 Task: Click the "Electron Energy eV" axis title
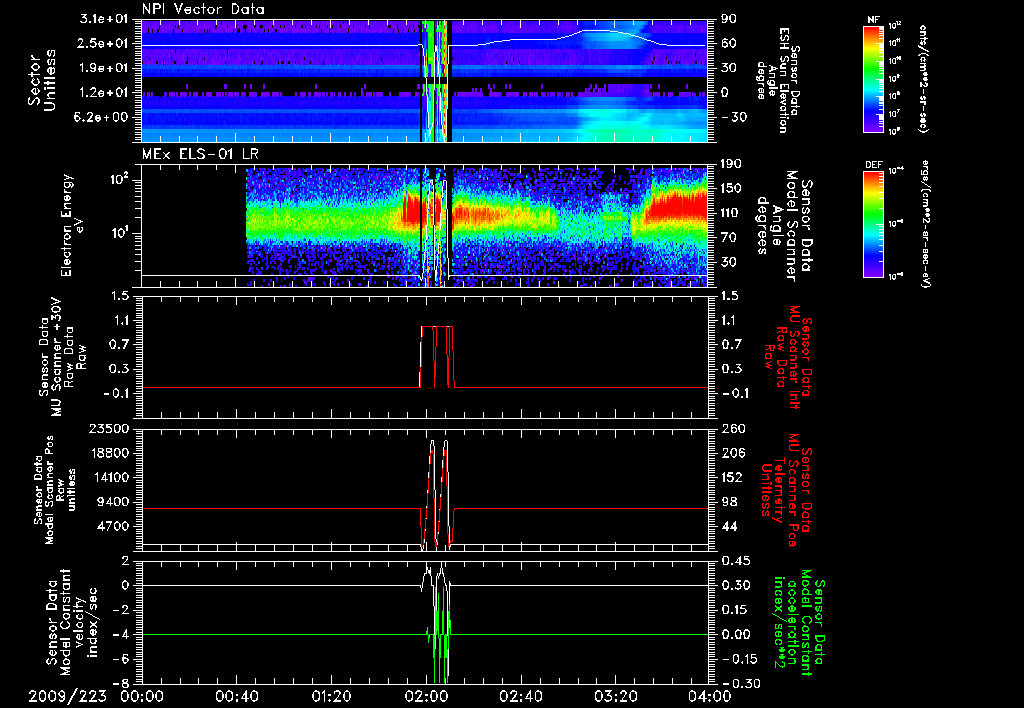point(74,225)
